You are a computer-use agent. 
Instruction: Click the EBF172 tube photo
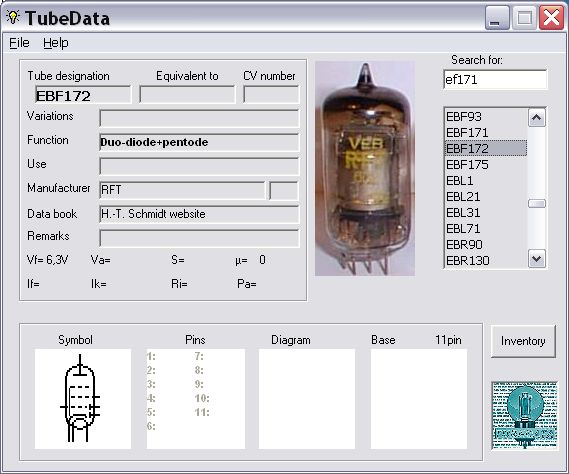[365, 168]
